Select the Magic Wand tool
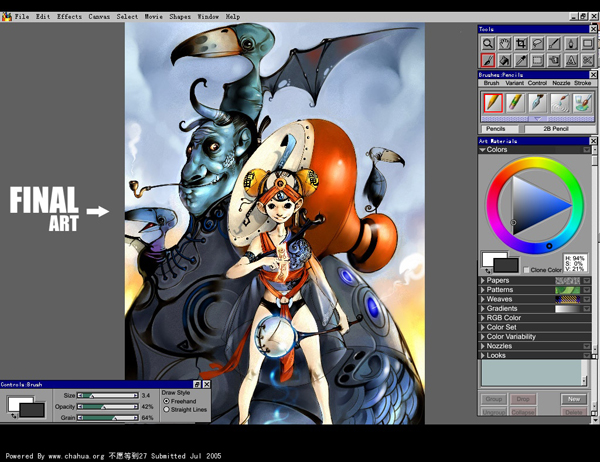The width and height of the screenshot is (600, 462). coord(554,44)
